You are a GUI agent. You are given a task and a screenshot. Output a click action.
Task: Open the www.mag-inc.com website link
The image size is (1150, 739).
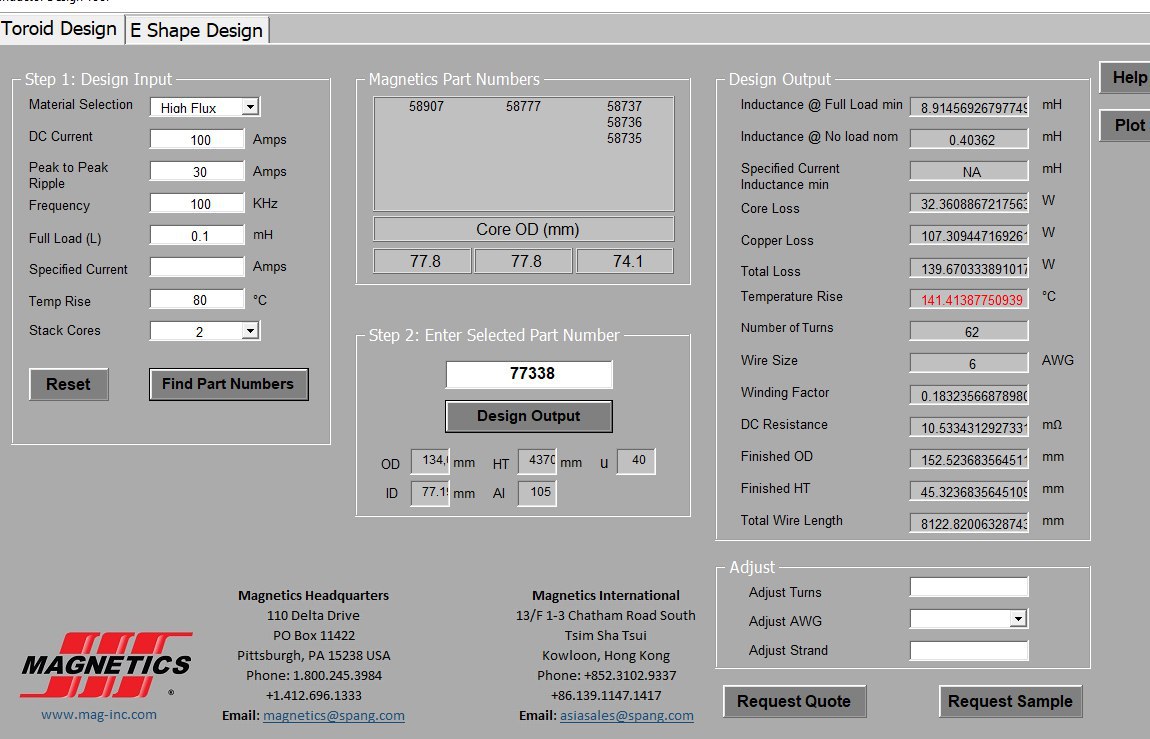[99, 714]
